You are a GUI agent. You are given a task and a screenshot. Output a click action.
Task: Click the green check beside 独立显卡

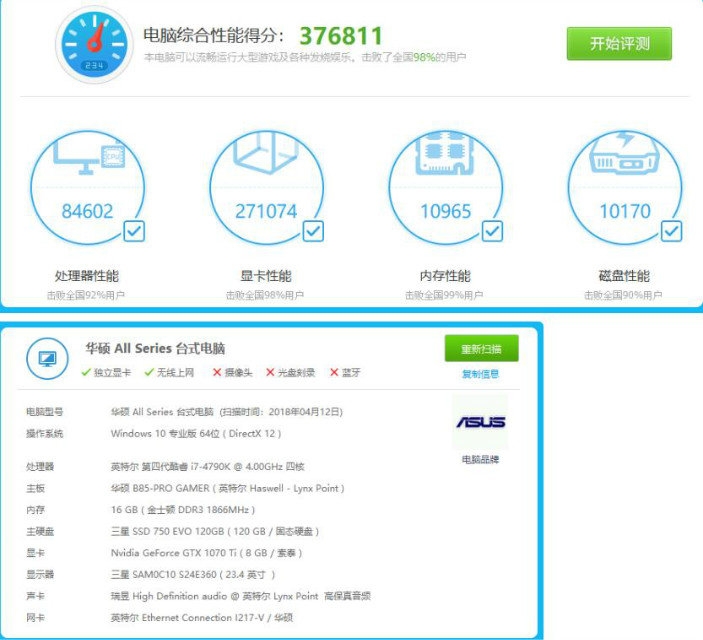coord(86,372)
